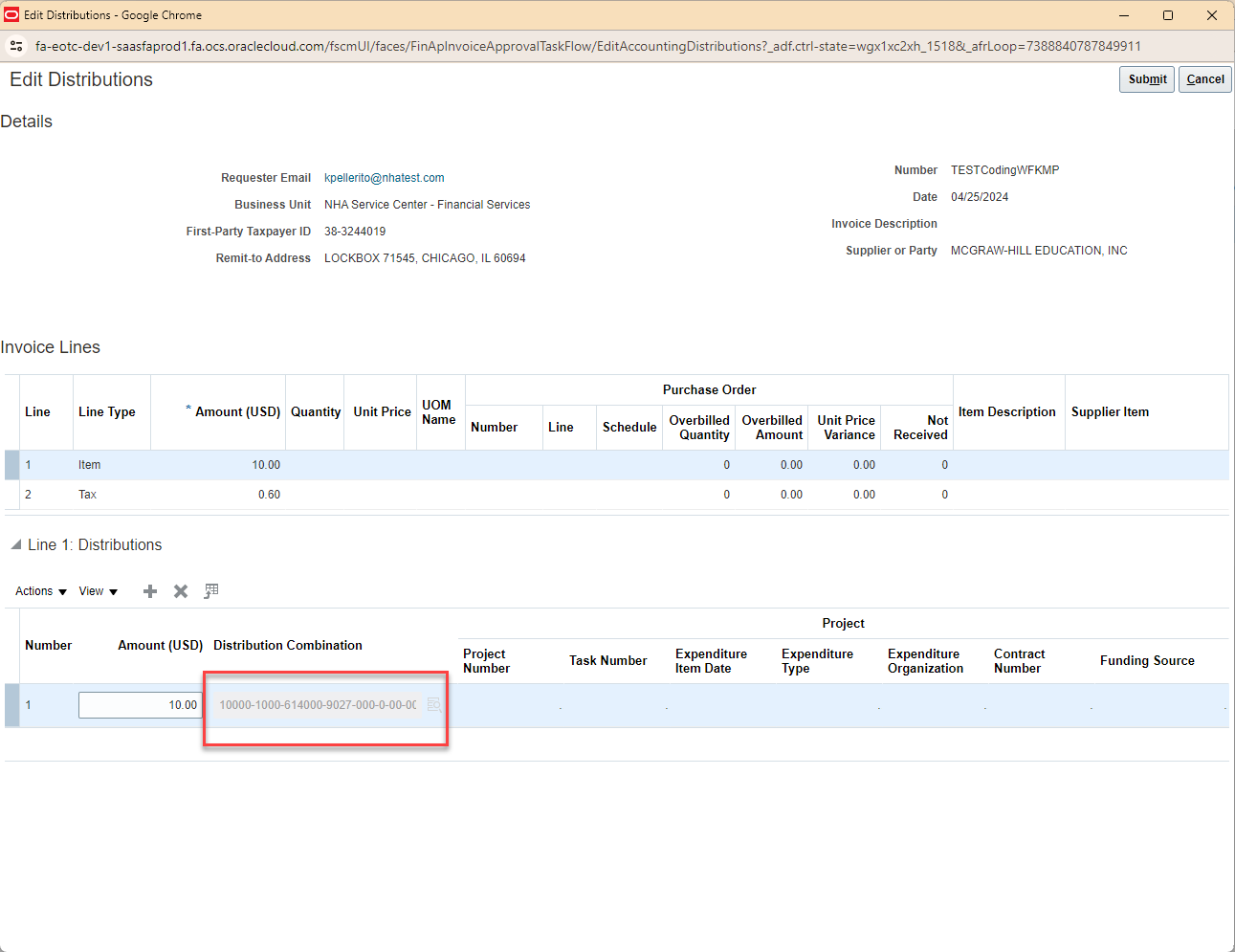Select invoice line 2 Tax row

tap(617, 495)
